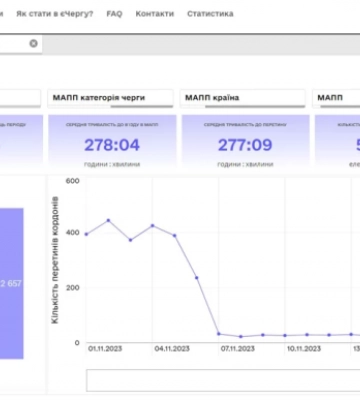Select the 277:09 average duration card
360x400 pixels.
coord(245,142)
